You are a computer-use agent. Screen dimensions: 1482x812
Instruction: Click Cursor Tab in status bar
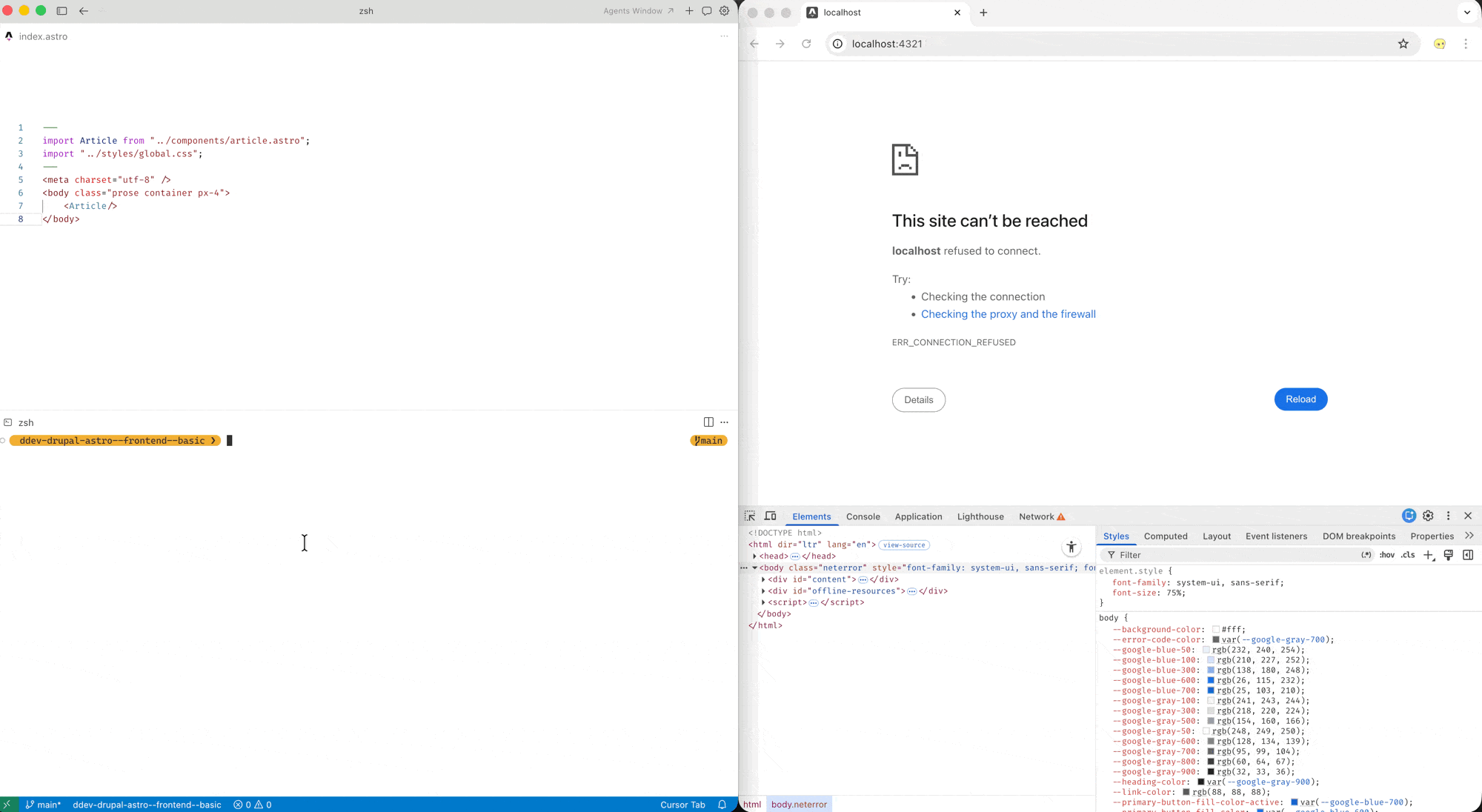click(682, 805)
